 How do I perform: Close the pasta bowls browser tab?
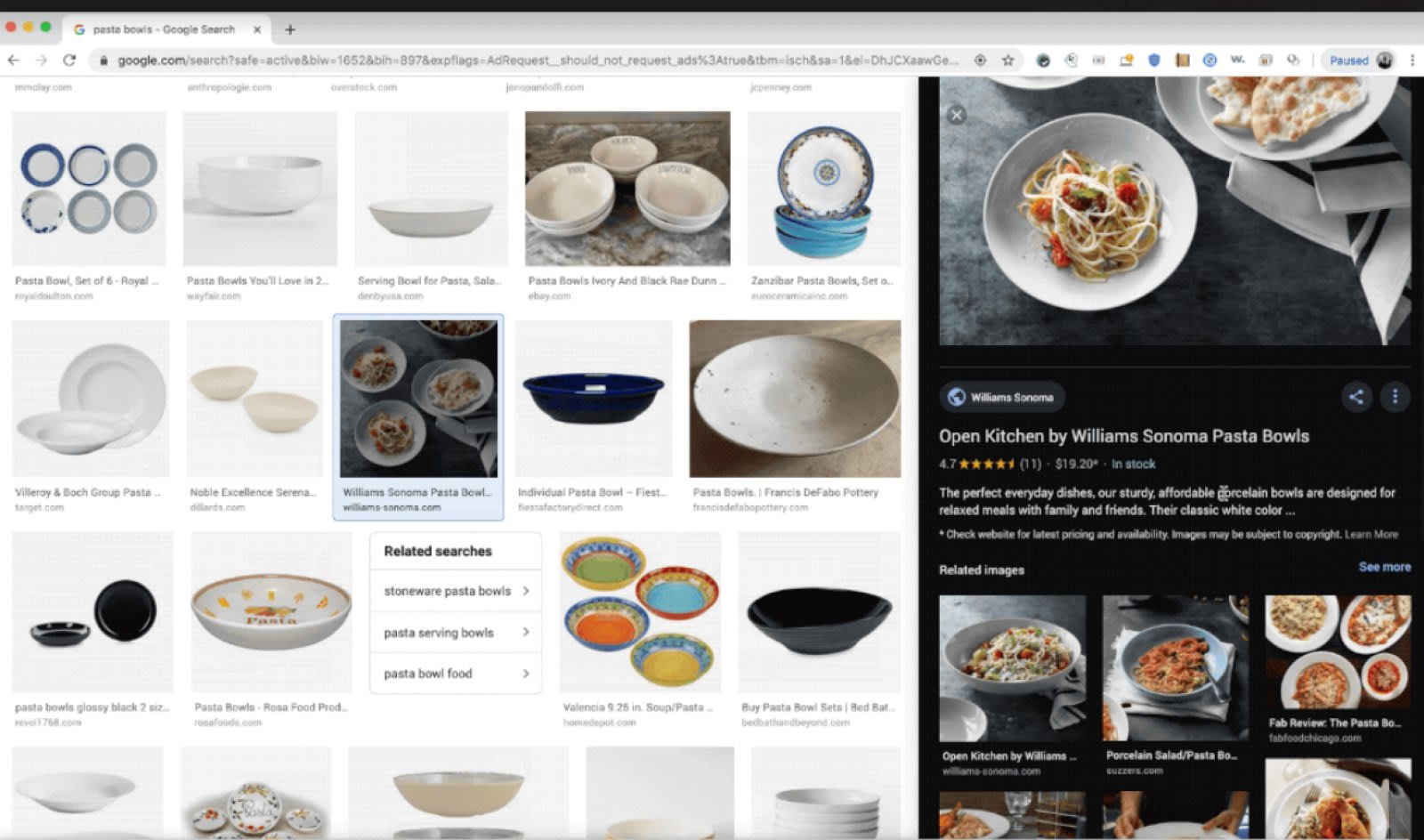[257, 29]
